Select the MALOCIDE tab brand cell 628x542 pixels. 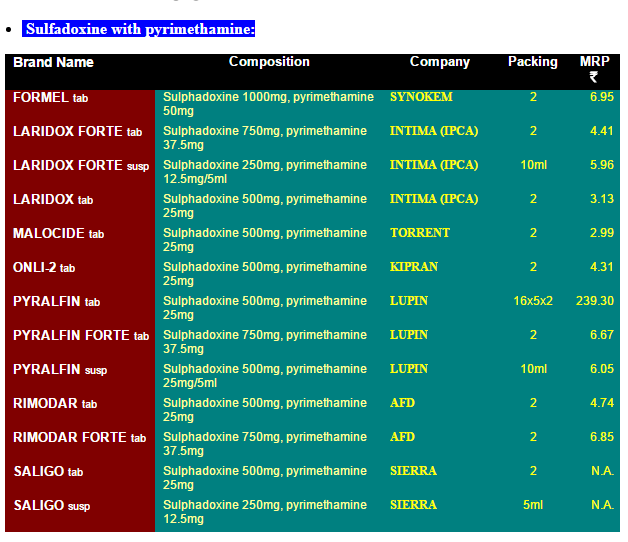pyautogui.click(x=58, y=234)
